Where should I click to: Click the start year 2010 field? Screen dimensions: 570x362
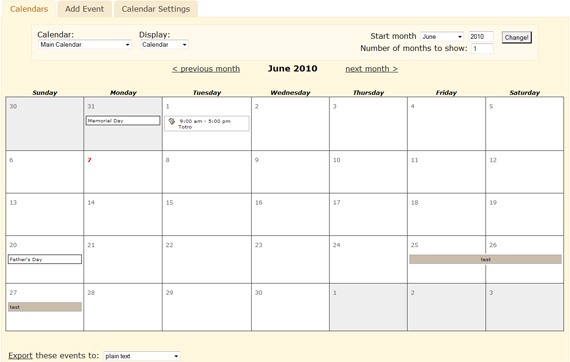481,37
